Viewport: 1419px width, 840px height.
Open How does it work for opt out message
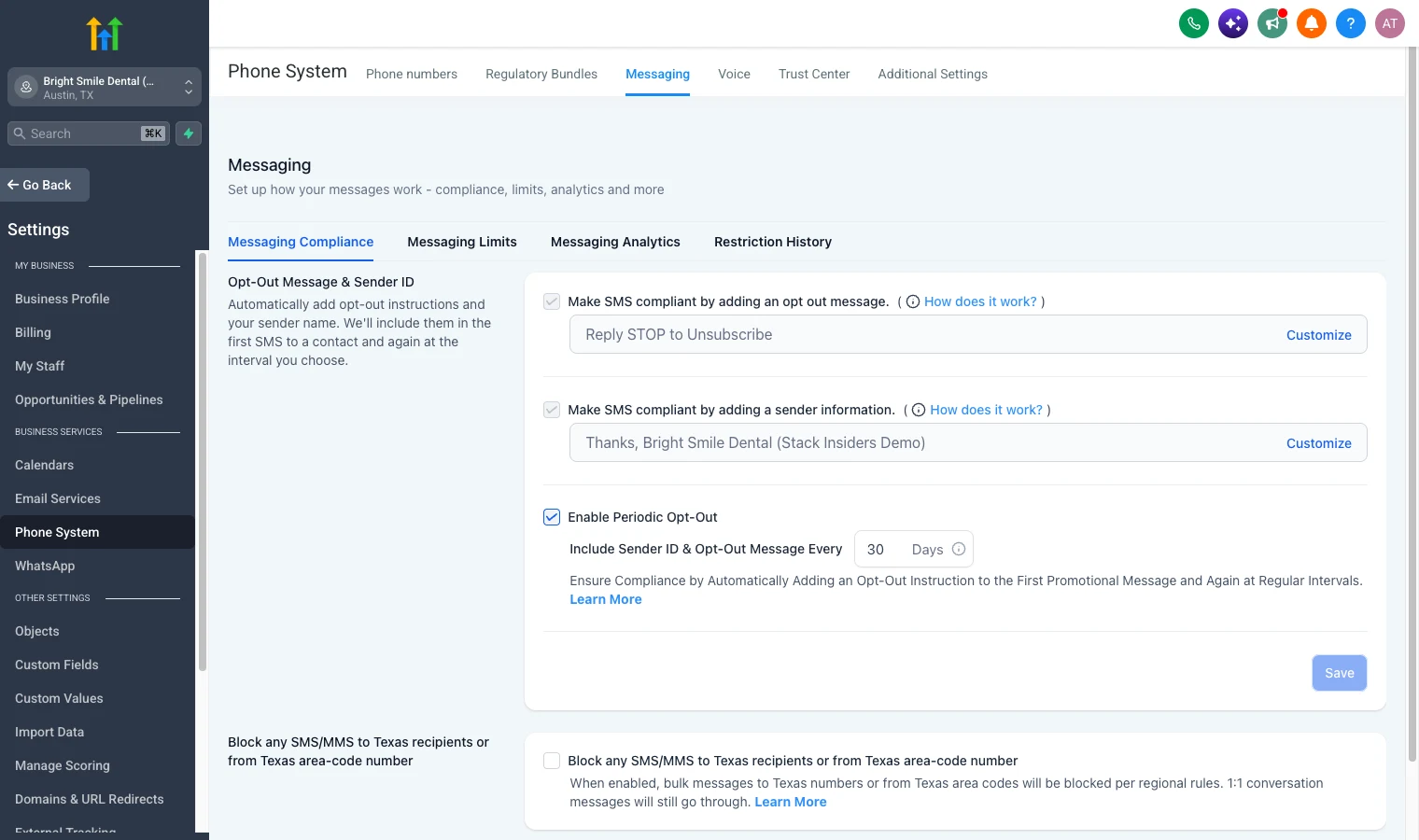click(980, 301)
